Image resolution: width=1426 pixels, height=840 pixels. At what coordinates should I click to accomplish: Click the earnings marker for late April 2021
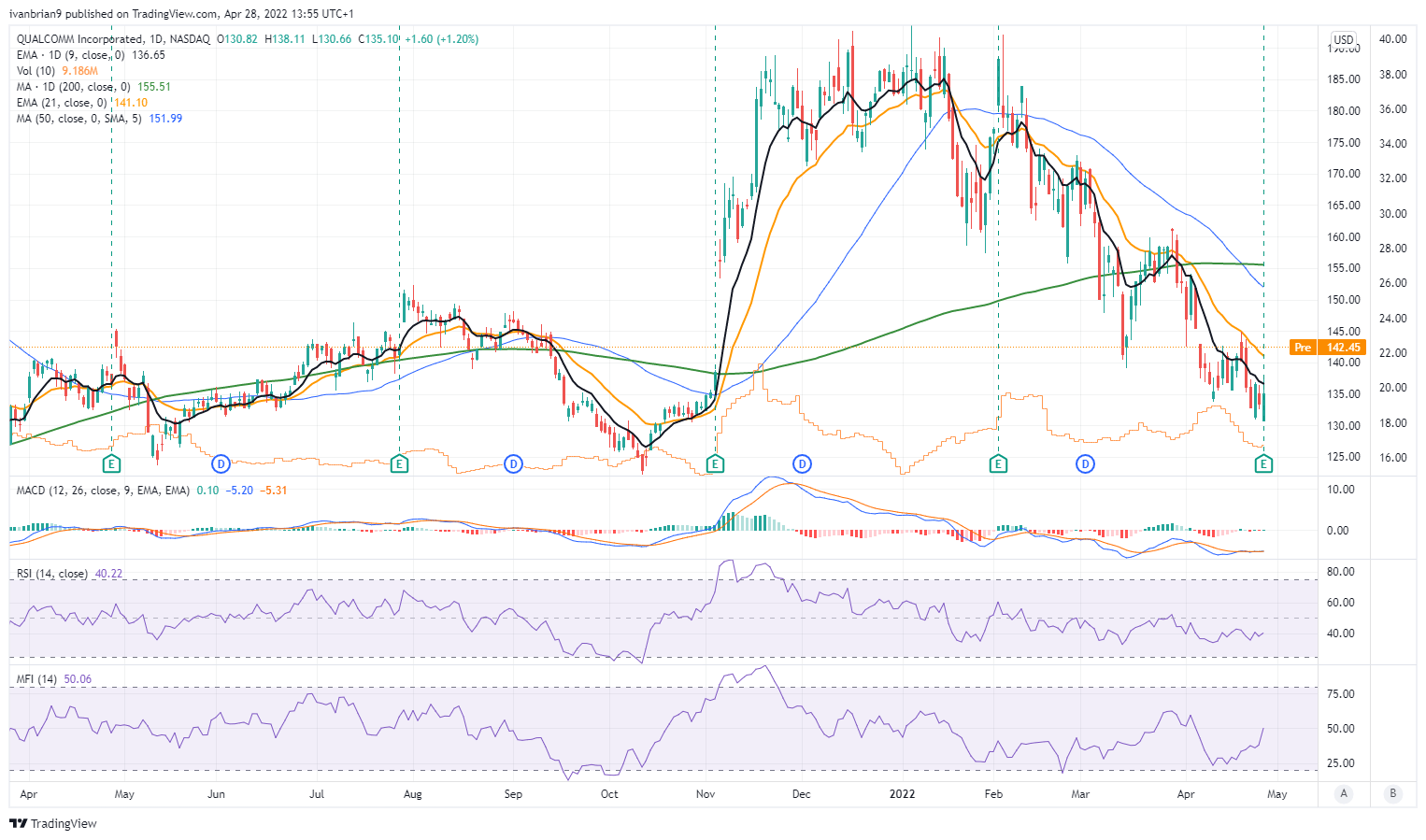tap(111, 463)
